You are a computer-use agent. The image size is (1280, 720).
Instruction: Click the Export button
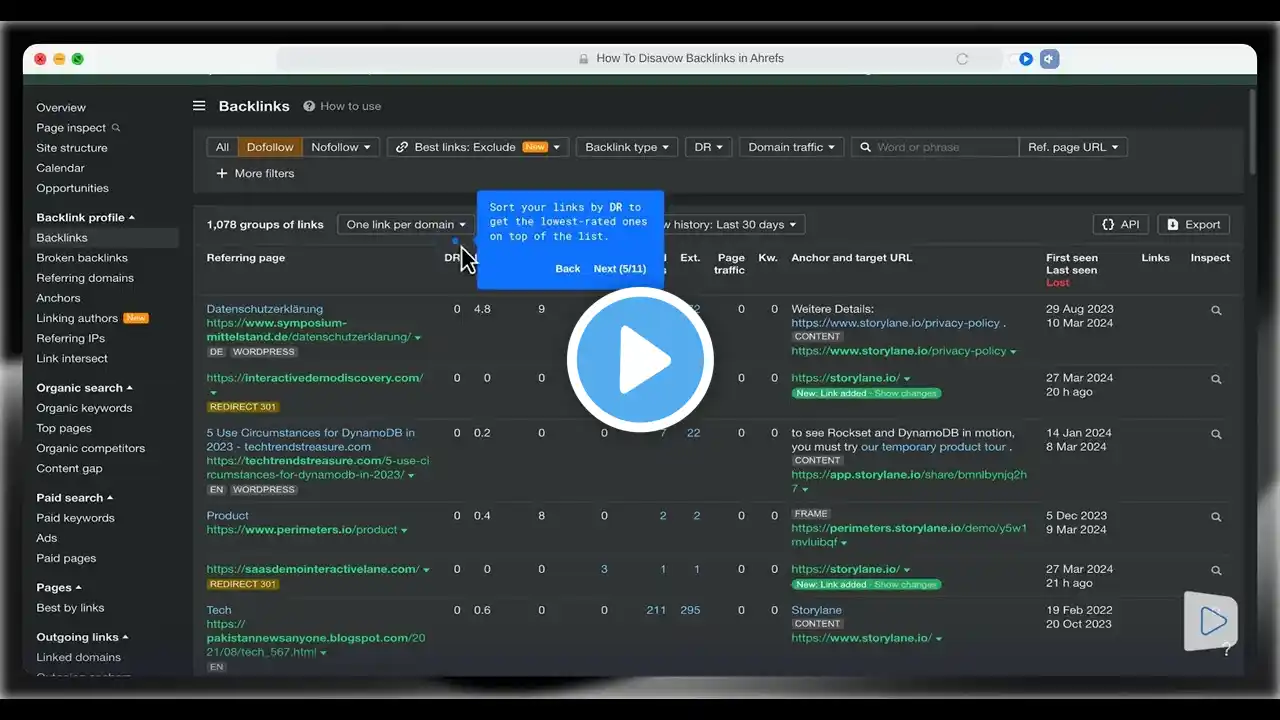coord(1194,225)
